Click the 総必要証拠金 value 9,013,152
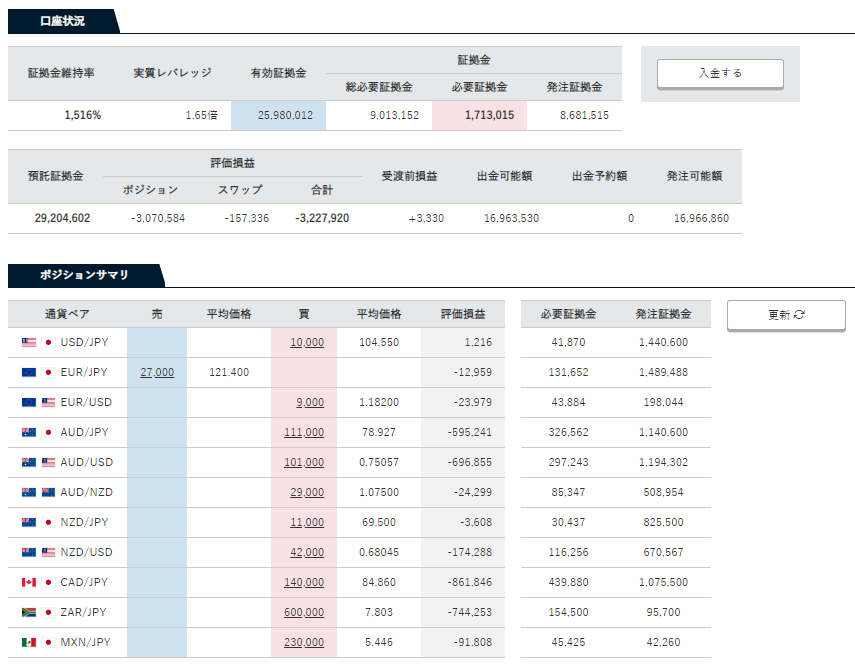The height and width of the screenshot is (667, 855). [x=394, y=115]
